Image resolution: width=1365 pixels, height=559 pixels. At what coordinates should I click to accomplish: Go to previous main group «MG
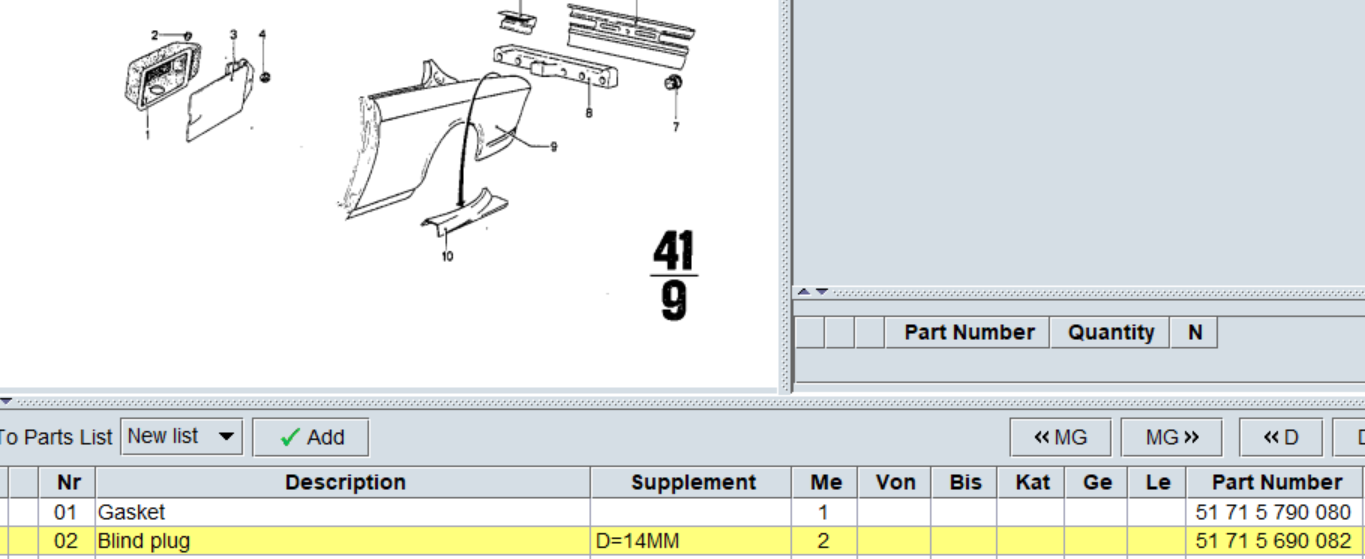click(1060, 437)
